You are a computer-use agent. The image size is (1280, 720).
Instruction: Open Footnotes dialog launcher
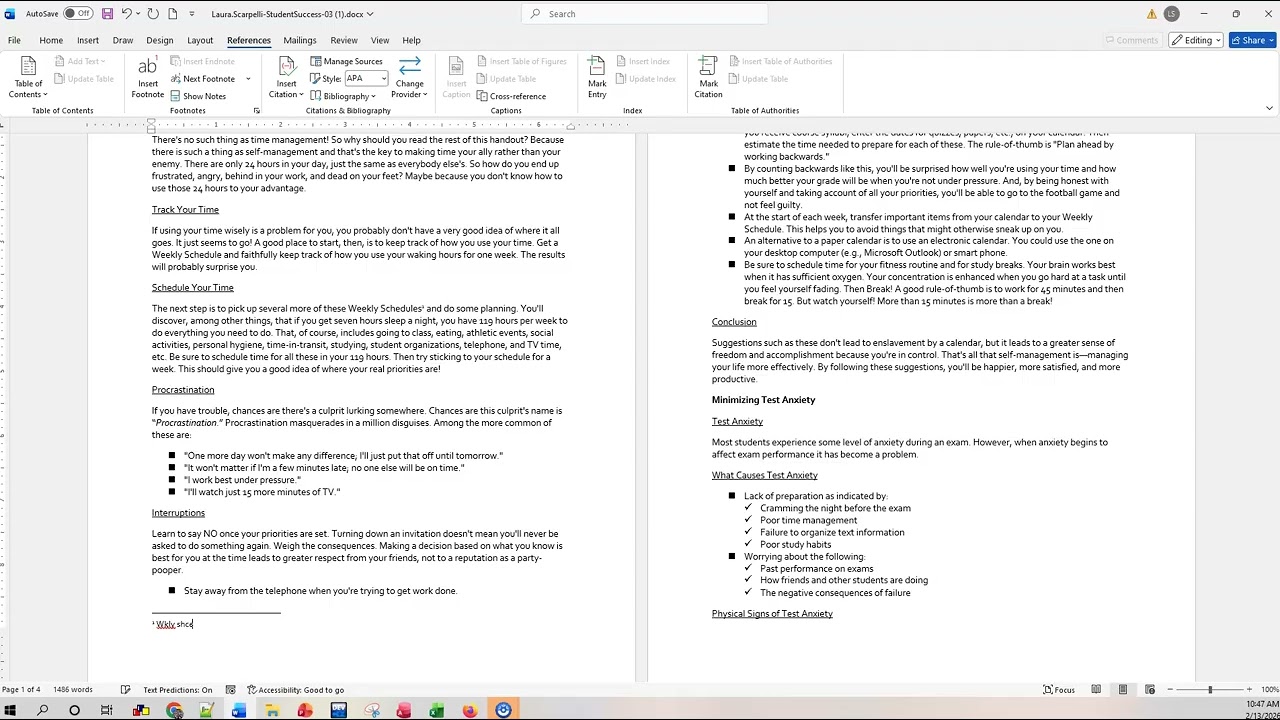coord(256,110)
